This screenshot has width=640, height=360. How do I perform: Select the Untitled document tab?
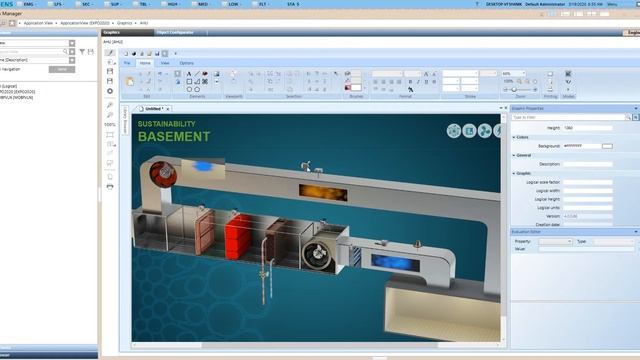[154, 109]
